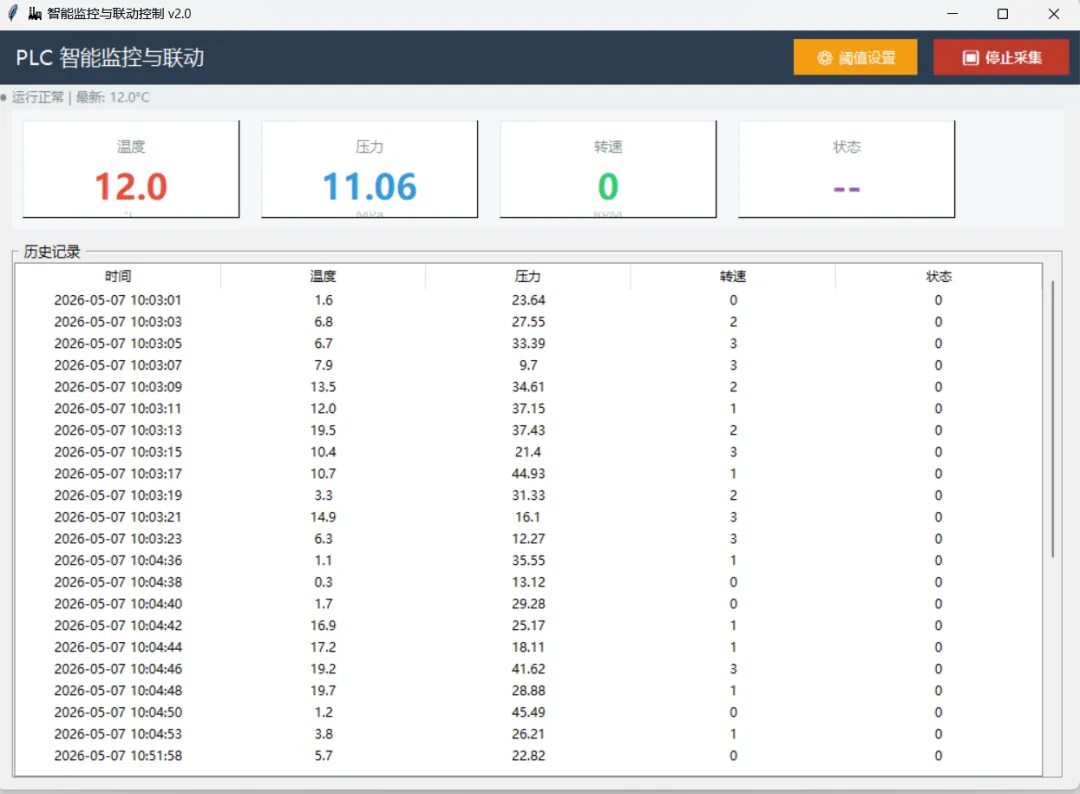Click the PLC 智能监控与联动 header title

tap(110, 58)
